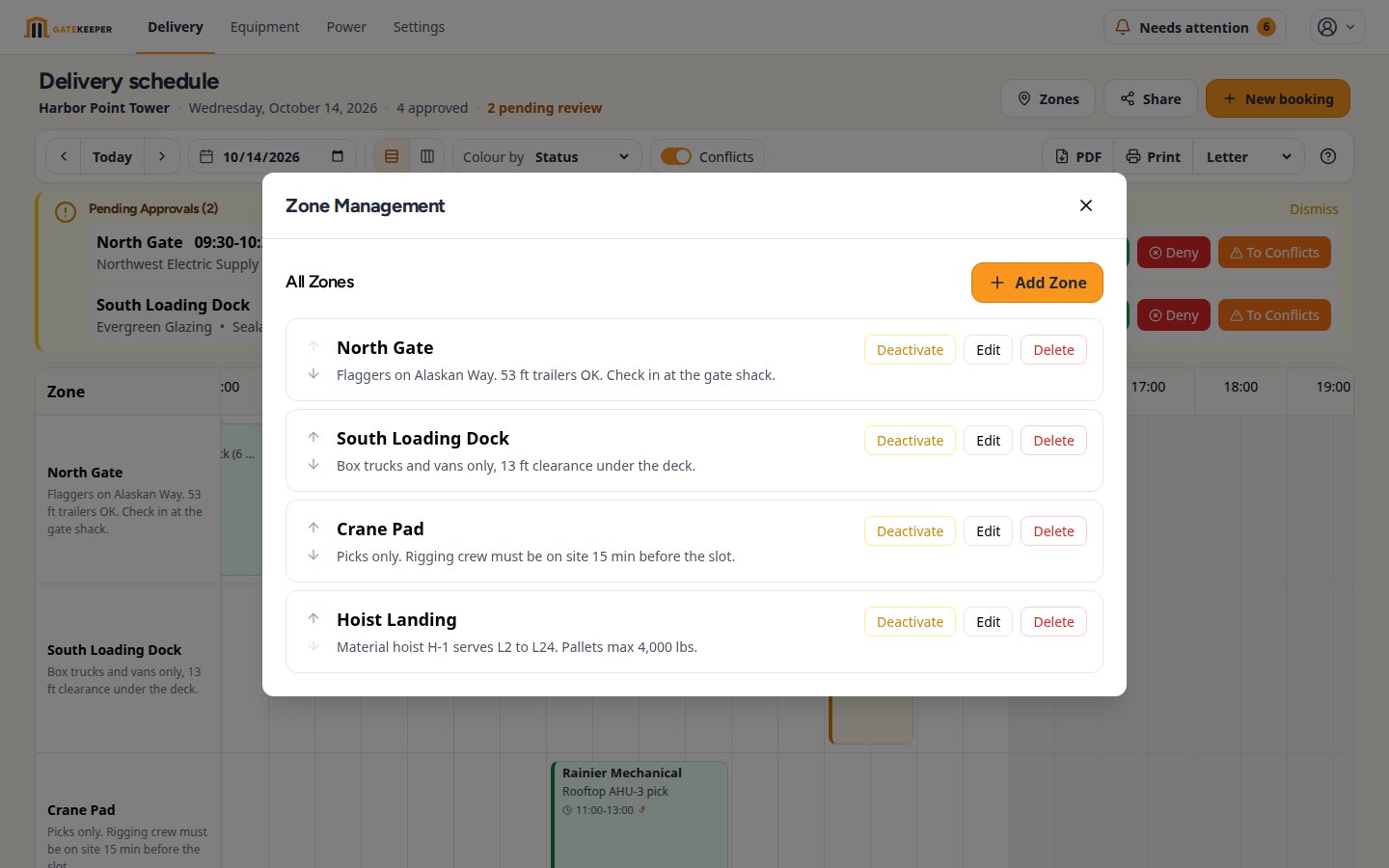Switch to row layout view

point(392,156)
